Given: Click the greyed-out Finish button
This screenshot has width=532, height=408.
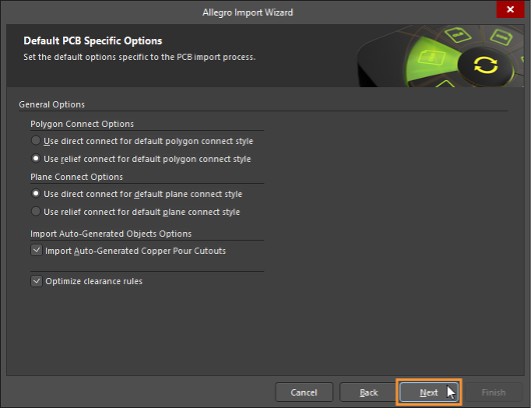Looking at the screenshot, I should (494, 392).
